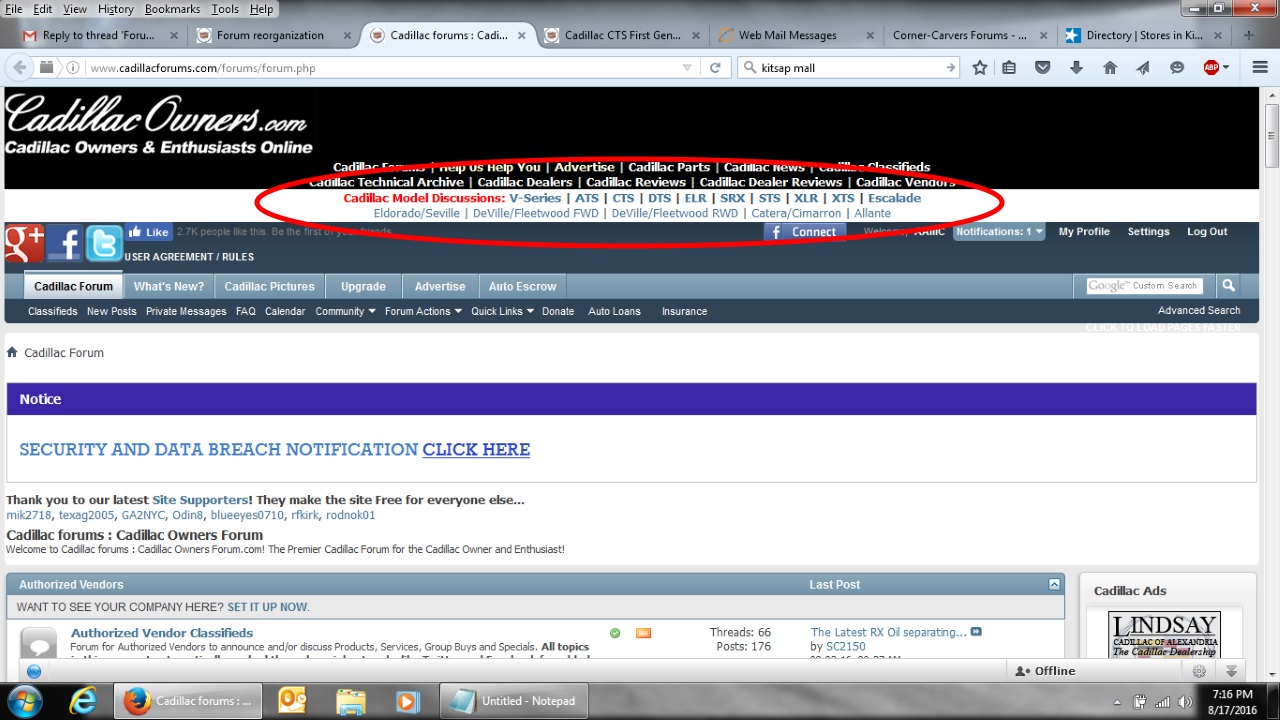Focus the Google Custom Search field
Screen dimensions: 1280x720
point(1145,286)
